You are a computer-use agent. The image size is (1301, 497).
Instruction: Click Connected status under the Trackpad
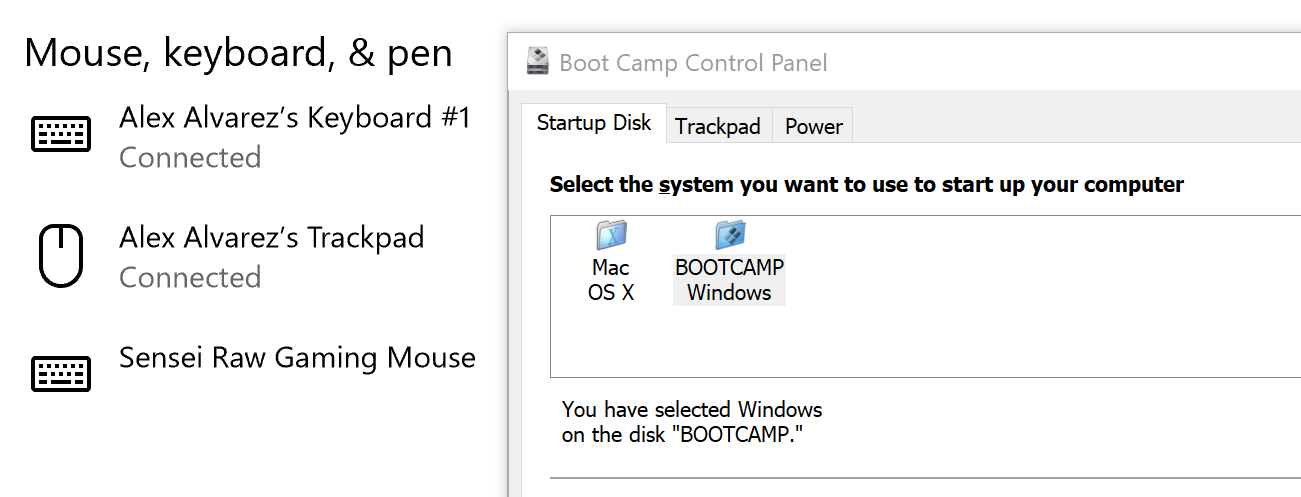click(x=190, y=278)
